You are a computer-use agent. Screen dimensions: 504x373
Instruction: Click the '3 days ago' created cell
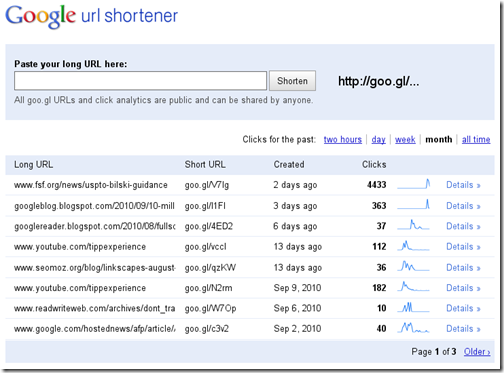click(295, 206)
